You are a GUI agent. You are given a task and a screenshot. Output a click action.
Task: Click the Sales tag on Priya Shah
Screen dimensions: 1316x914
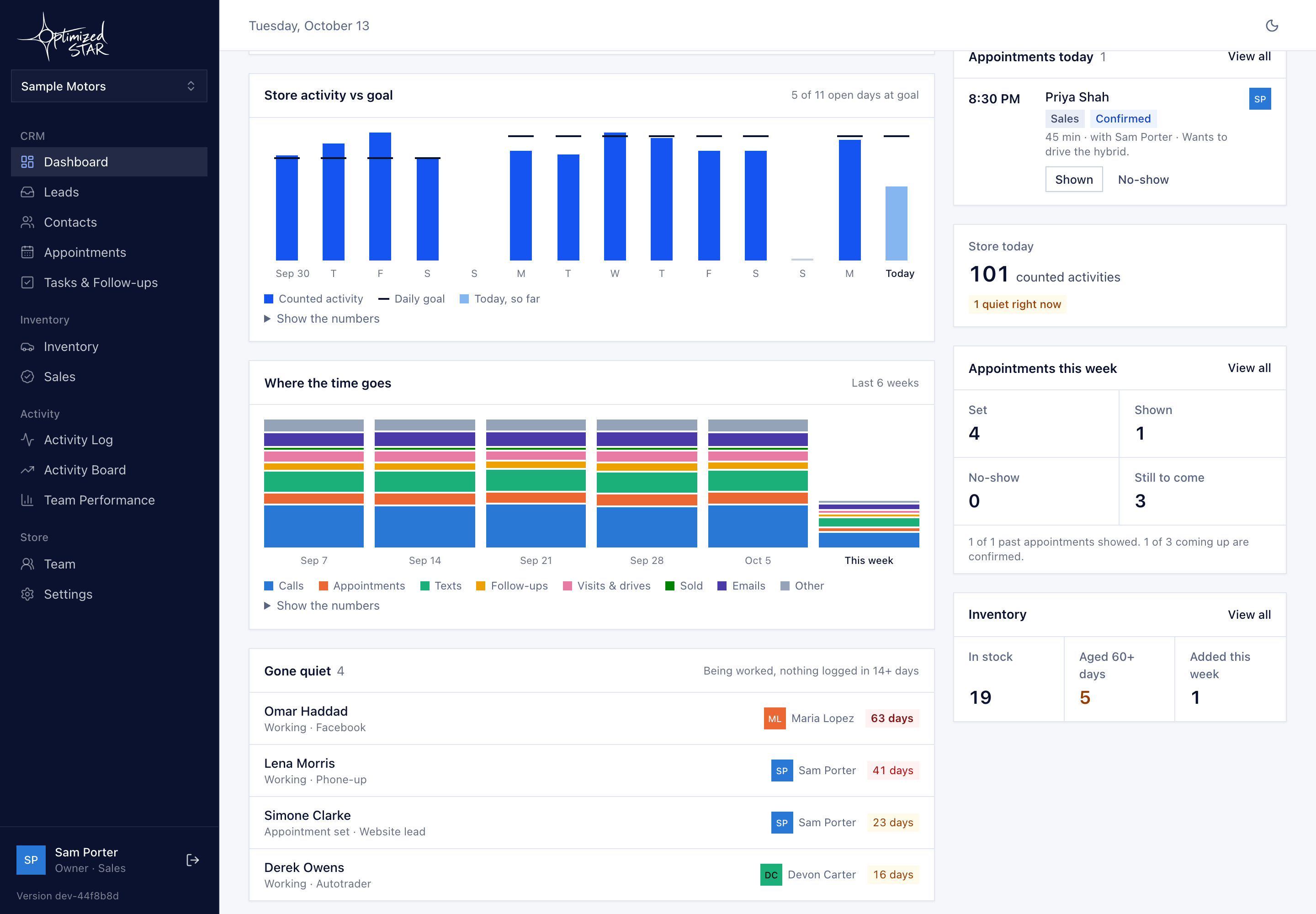tap(1065, 119)
